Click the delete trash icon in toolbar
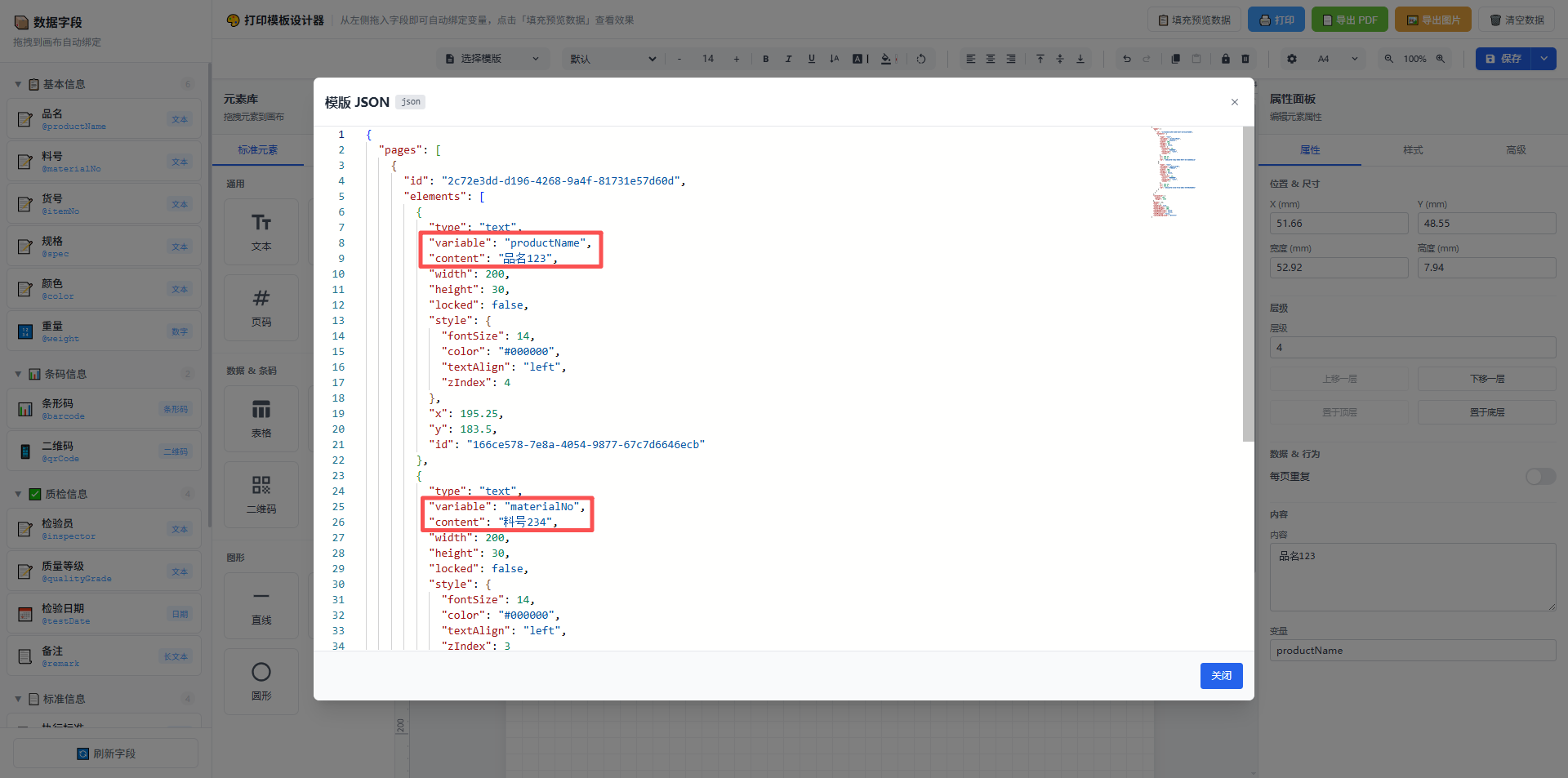 coord(1245,59)
